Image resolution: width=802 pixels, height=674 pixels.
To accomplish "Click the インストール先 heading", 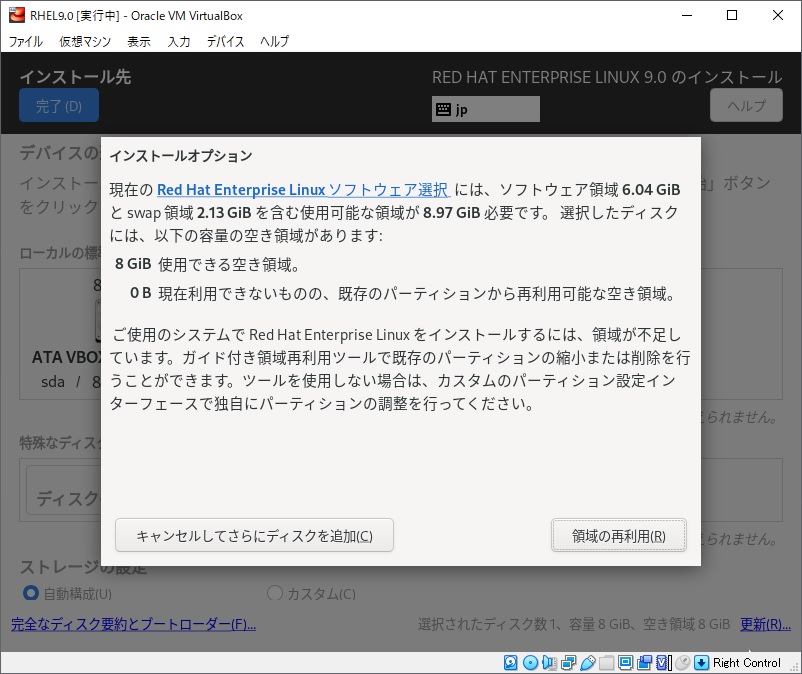I will [76, 77].
